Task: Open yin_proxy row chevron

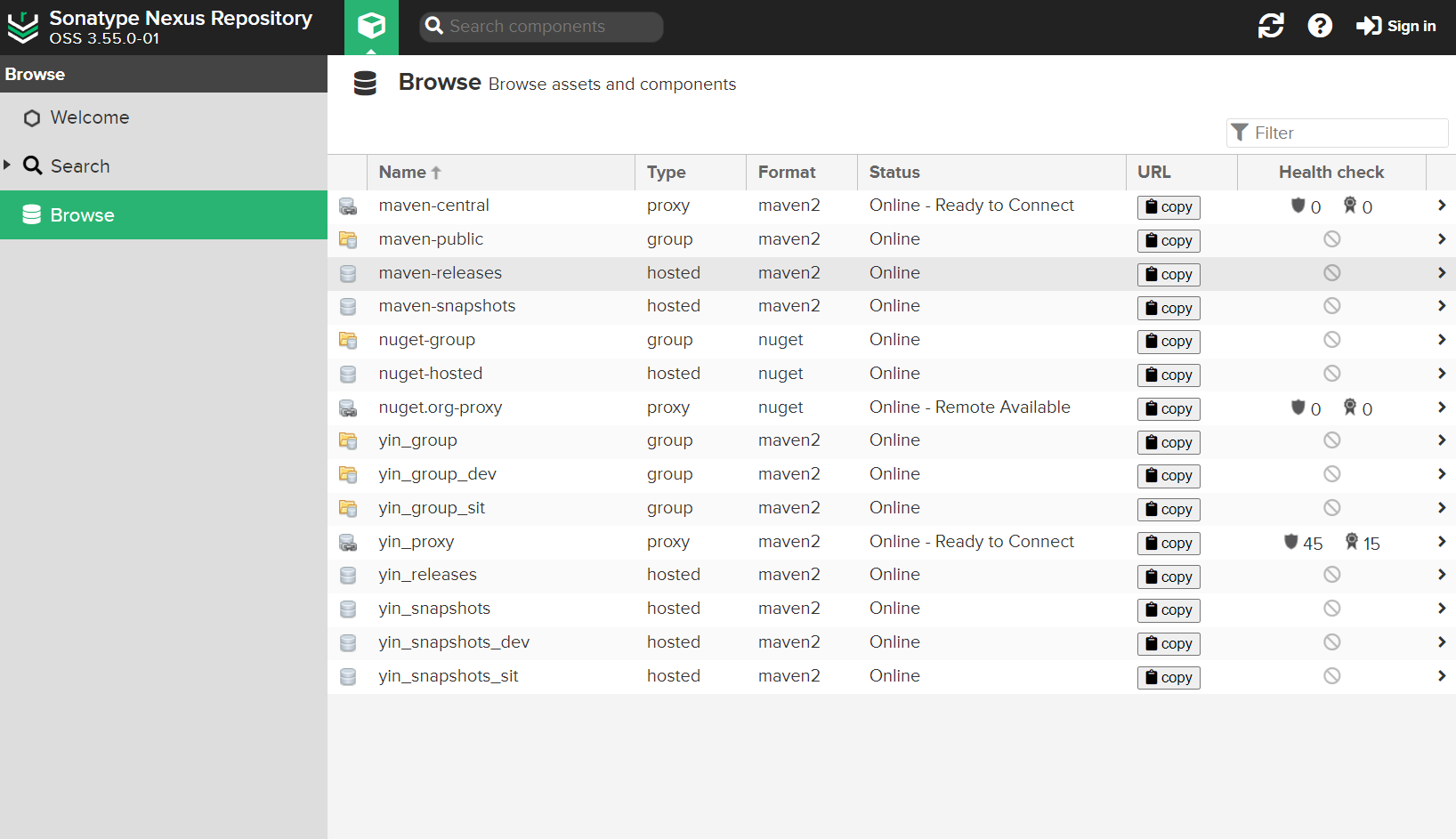Action: pos(1441,542)
